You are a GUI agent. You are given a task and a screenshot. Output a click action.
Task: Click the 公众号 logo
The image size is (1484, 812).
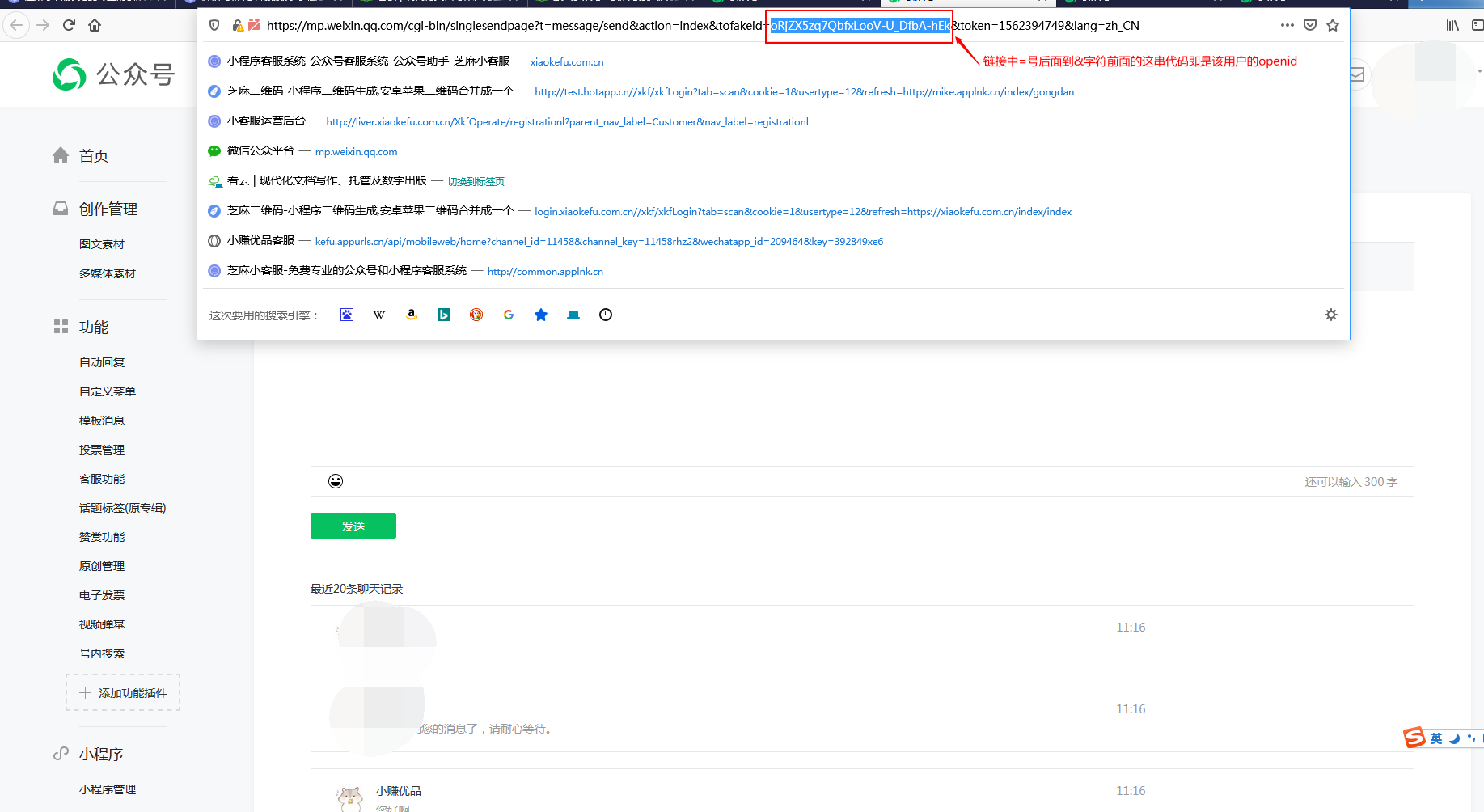pyautogui.click(x=113, y=74)
